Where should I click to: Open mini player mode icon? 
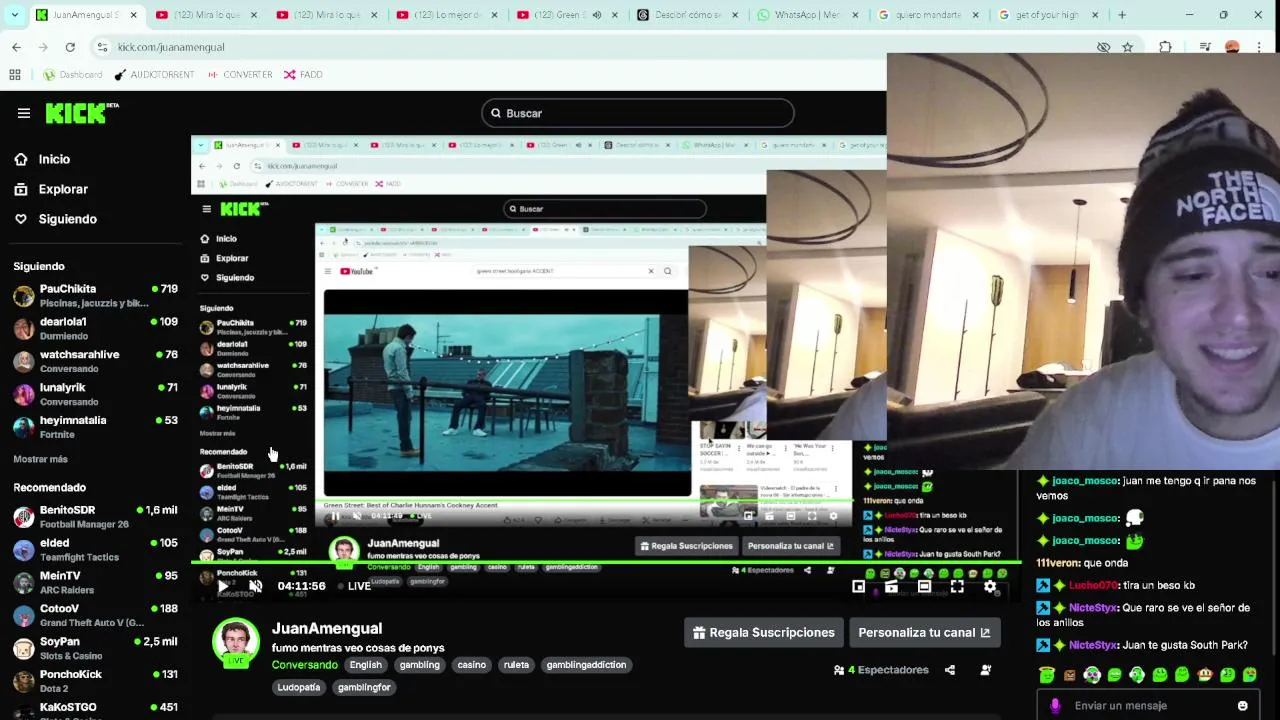tap(858, 587)
